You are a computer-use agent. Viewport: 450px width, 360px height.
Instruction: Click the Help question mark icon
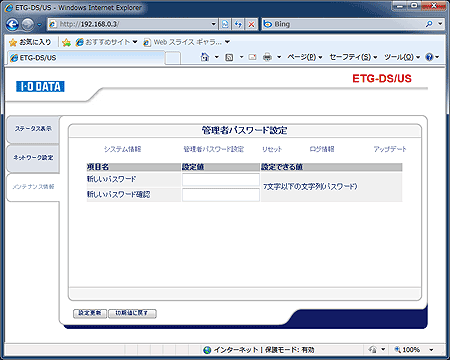coord(429,57)
